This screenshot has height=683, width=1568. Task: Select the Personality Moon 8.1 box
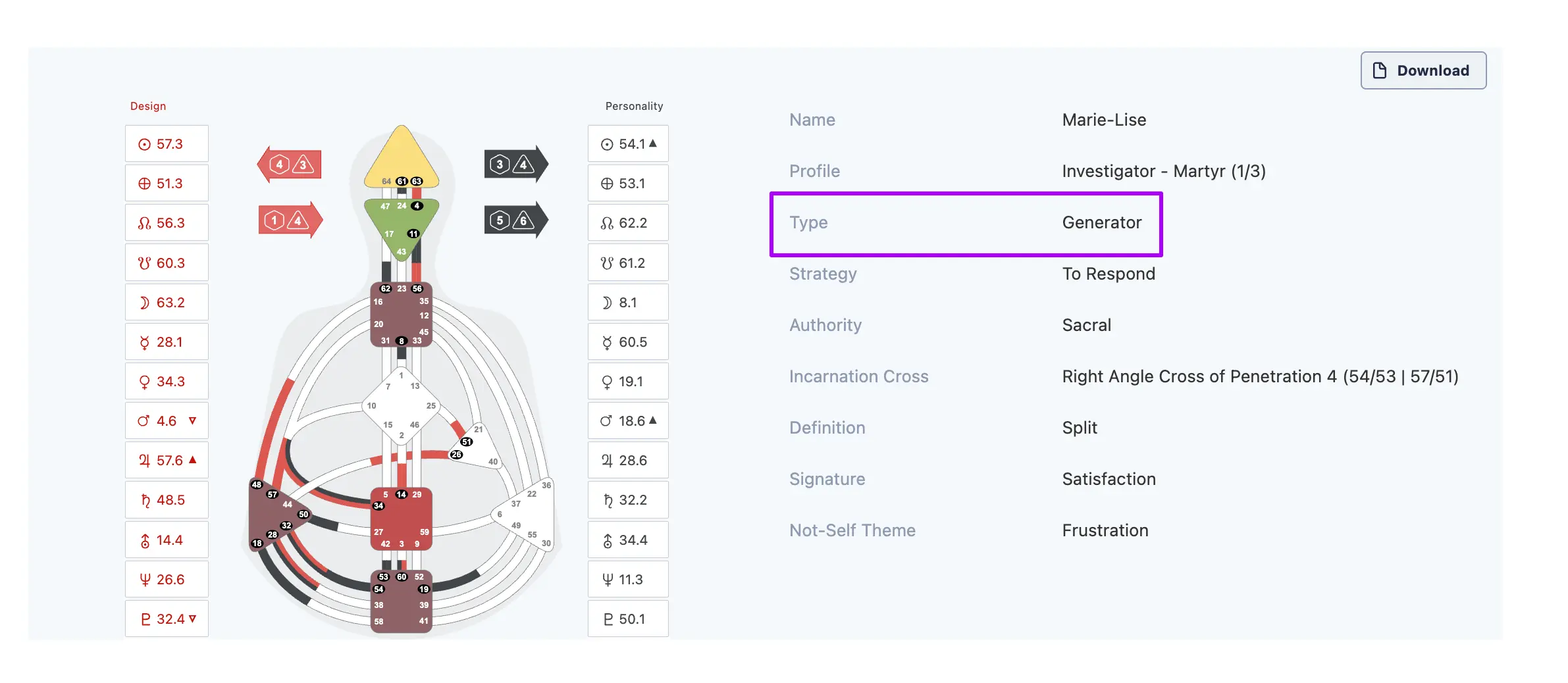click(627, 303)
